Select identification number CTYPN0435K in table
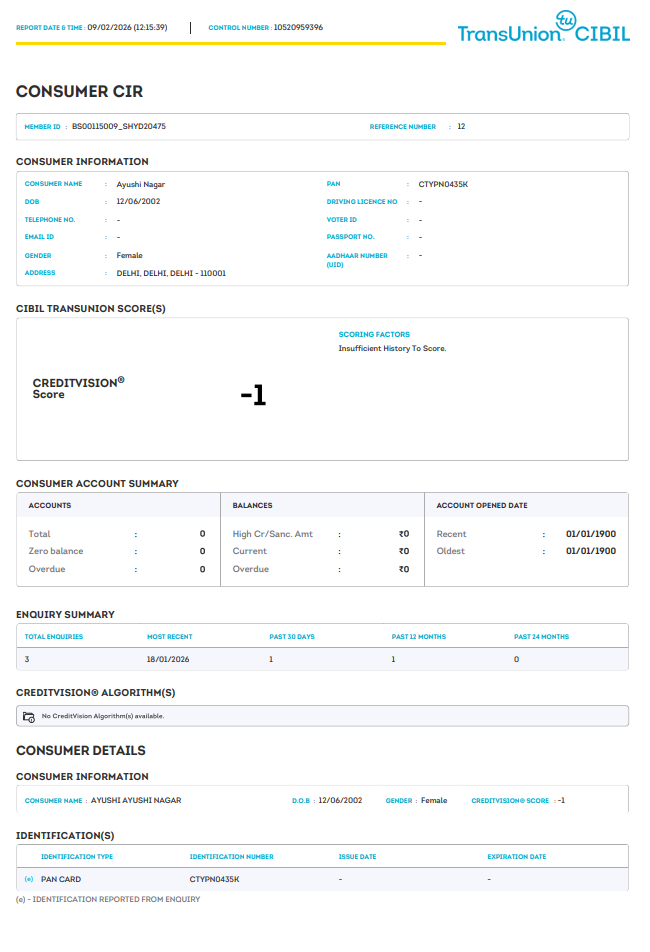This screenshot has width=650, height=952. point(214,879)
